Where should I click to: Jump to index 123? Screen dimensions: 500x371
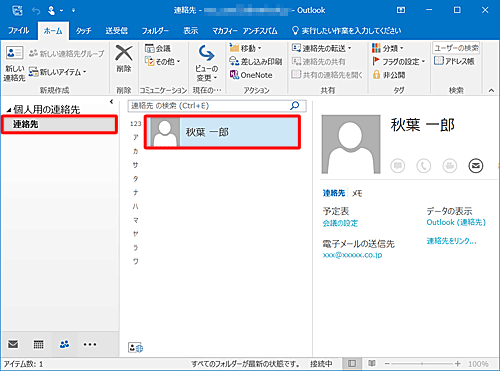(x=136, y=124)
